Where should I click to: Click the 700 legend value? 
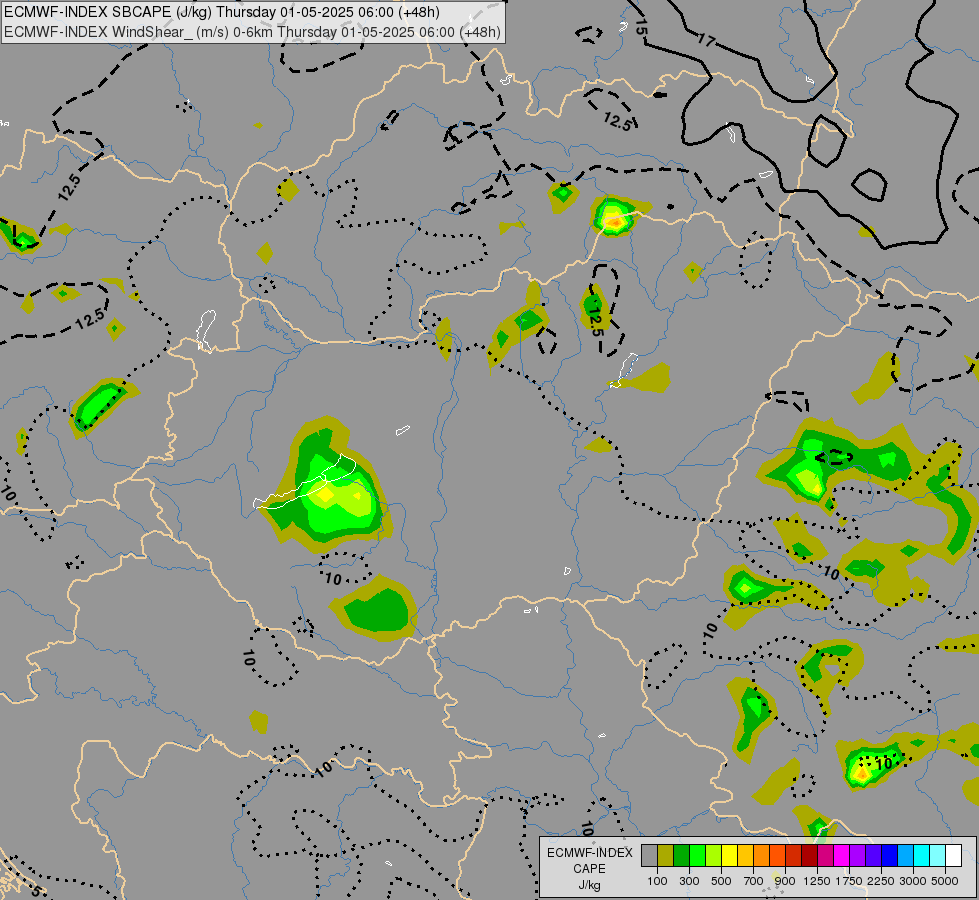pos(754,881)
